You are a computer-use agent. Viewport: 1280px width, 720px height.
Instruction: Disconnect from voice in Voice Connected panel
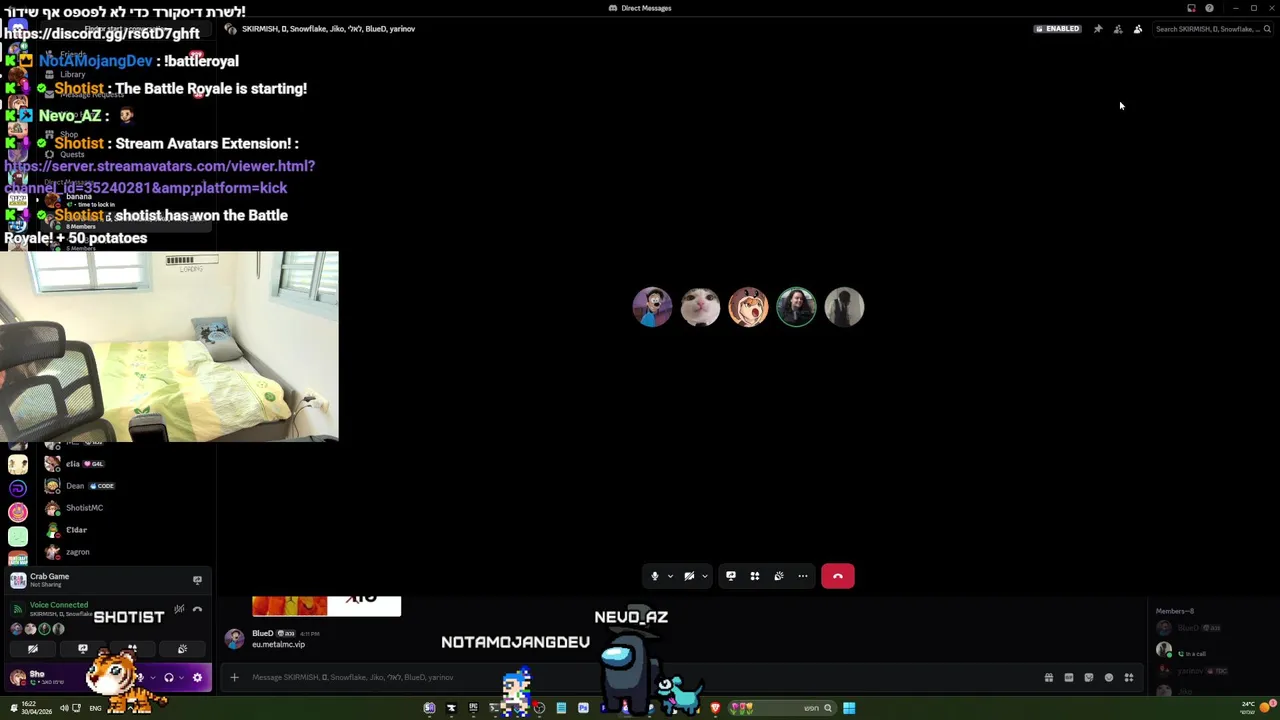[198, 609]
